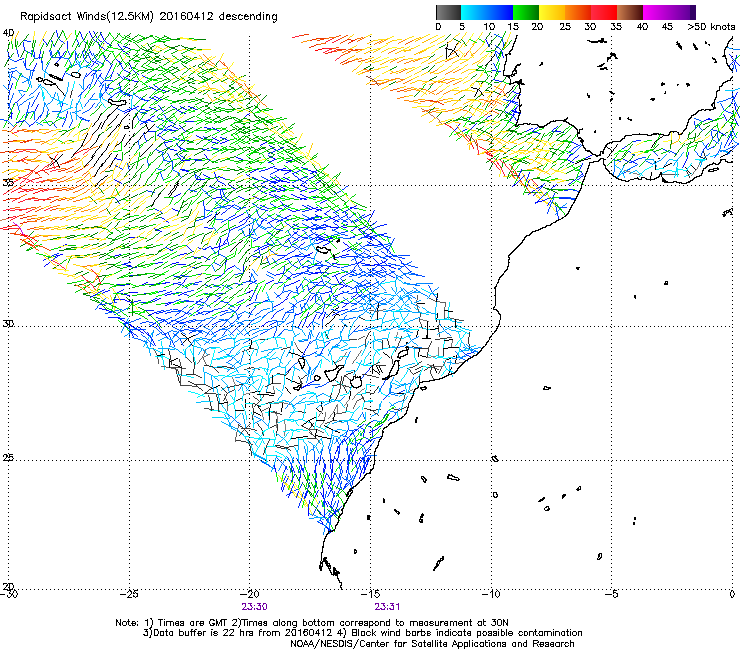Click the '25' latitude axis label
Image resolution: width=740 pixels, height=650 pixels.
coord(8,458)
